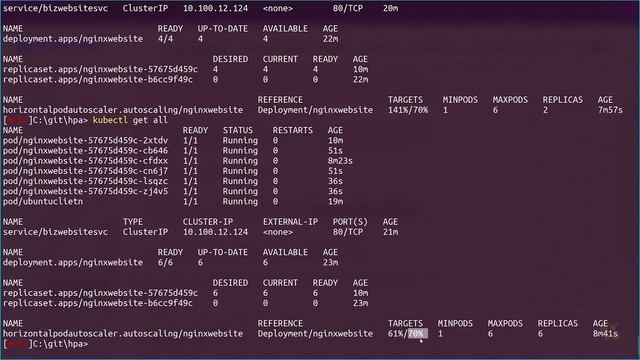Click the 8m23s age of the cfdxx pod
Viewport: 640px width, 360px height.
coord(340,161)
